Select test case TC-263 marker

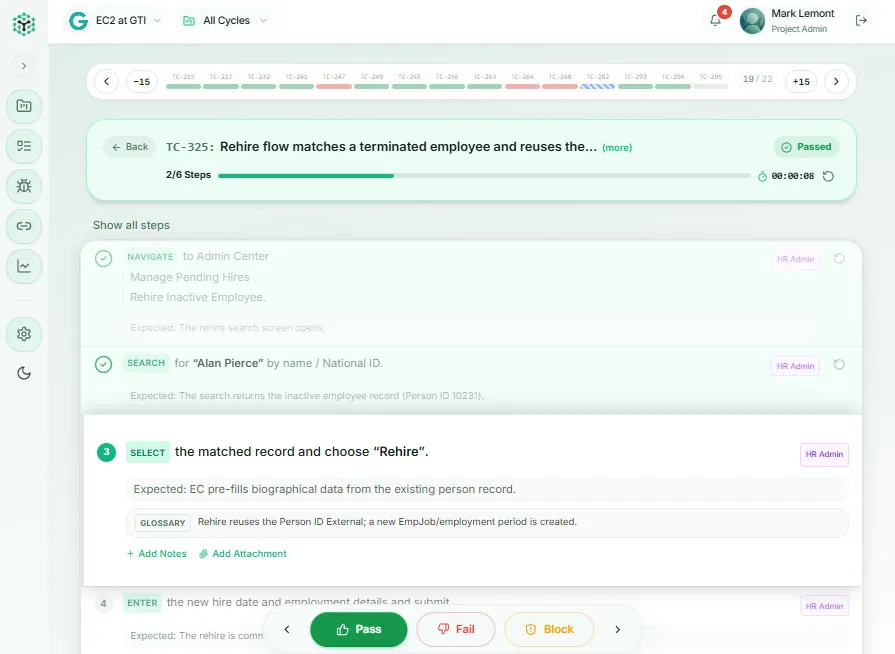pyautogui.click(x=485, y=82)
